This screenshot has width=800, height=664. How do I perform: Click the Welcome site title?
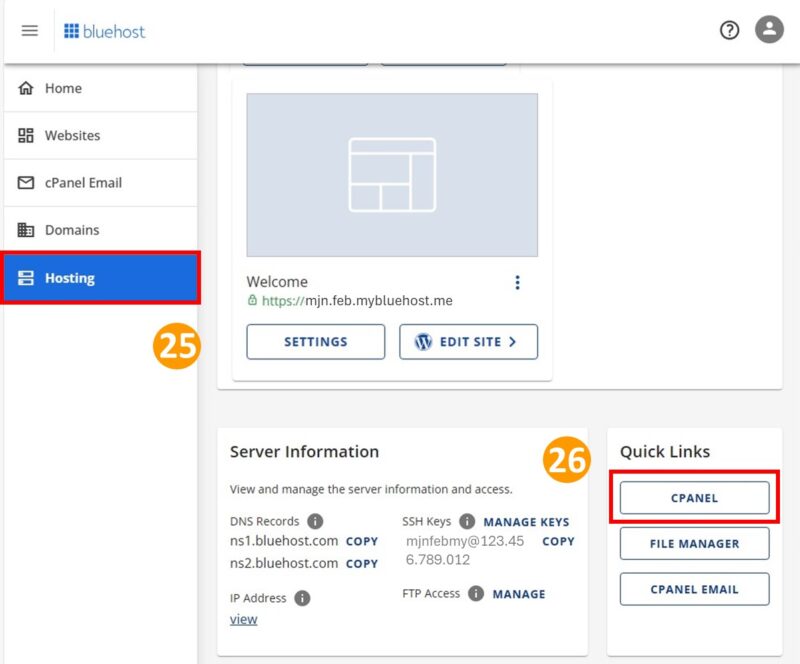[x=277, y=282]
